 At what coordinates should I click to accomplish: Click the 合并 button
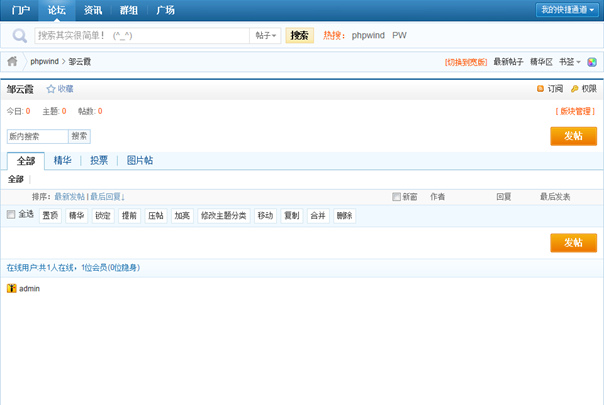(x=318, y=216)
